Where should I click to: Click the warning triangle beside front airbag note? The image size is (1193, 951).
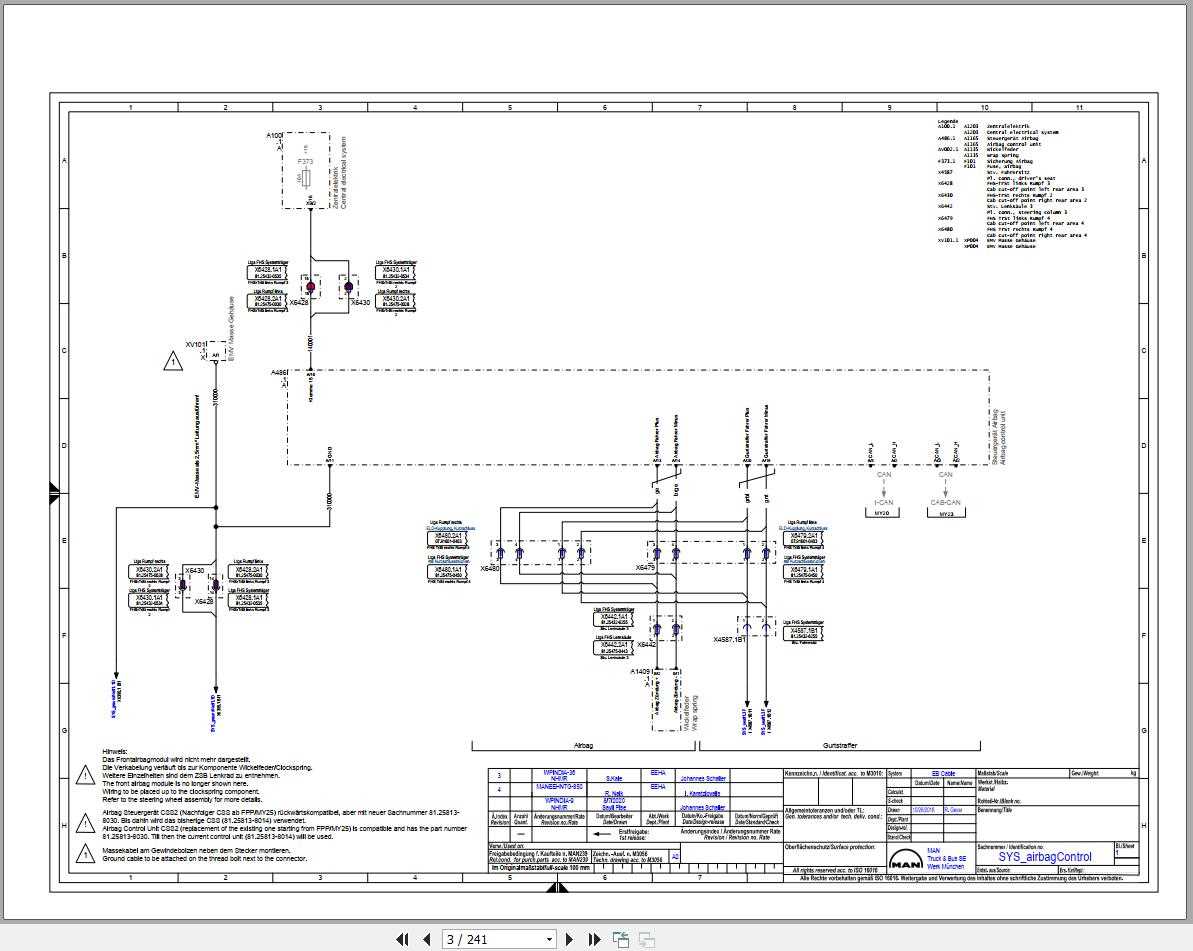pos(86,776)
